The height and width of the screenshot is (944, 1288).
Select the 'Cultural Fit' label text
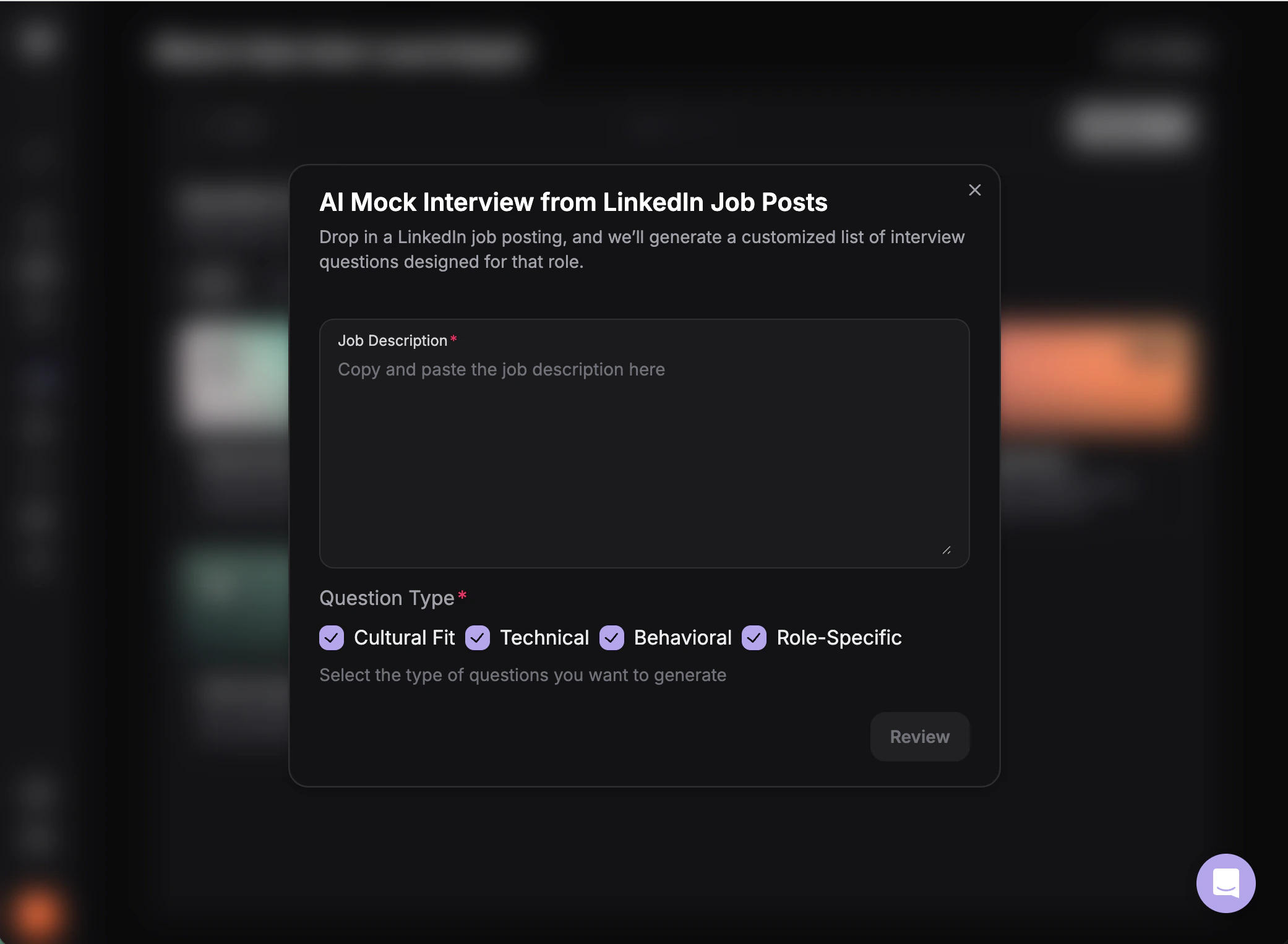pyautogui.click(x=404, y=638)
